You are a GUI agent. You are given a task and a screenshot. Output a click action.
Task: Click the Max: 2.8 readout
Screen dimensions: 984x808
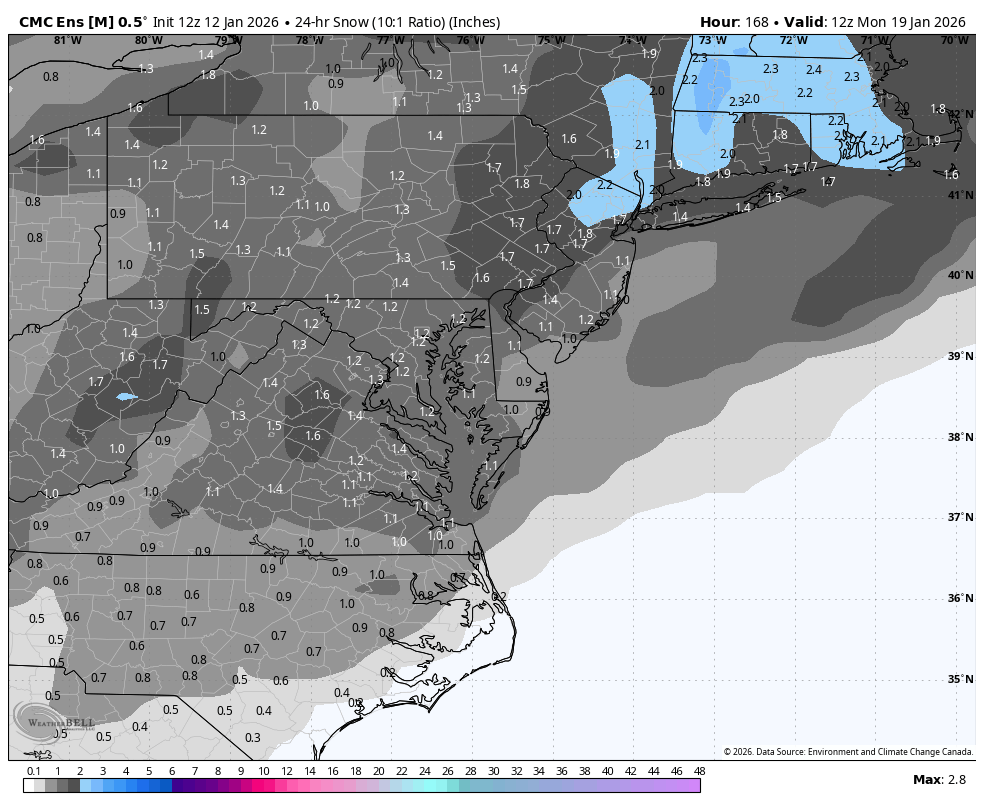939,780
